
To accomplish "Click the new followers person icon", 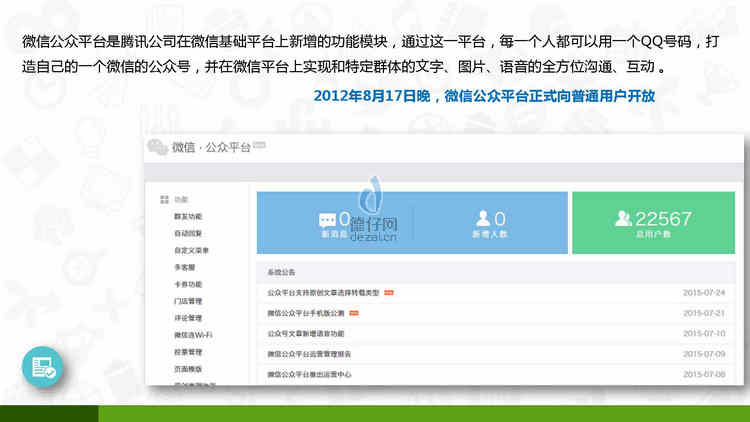I will tap(483, 218).
